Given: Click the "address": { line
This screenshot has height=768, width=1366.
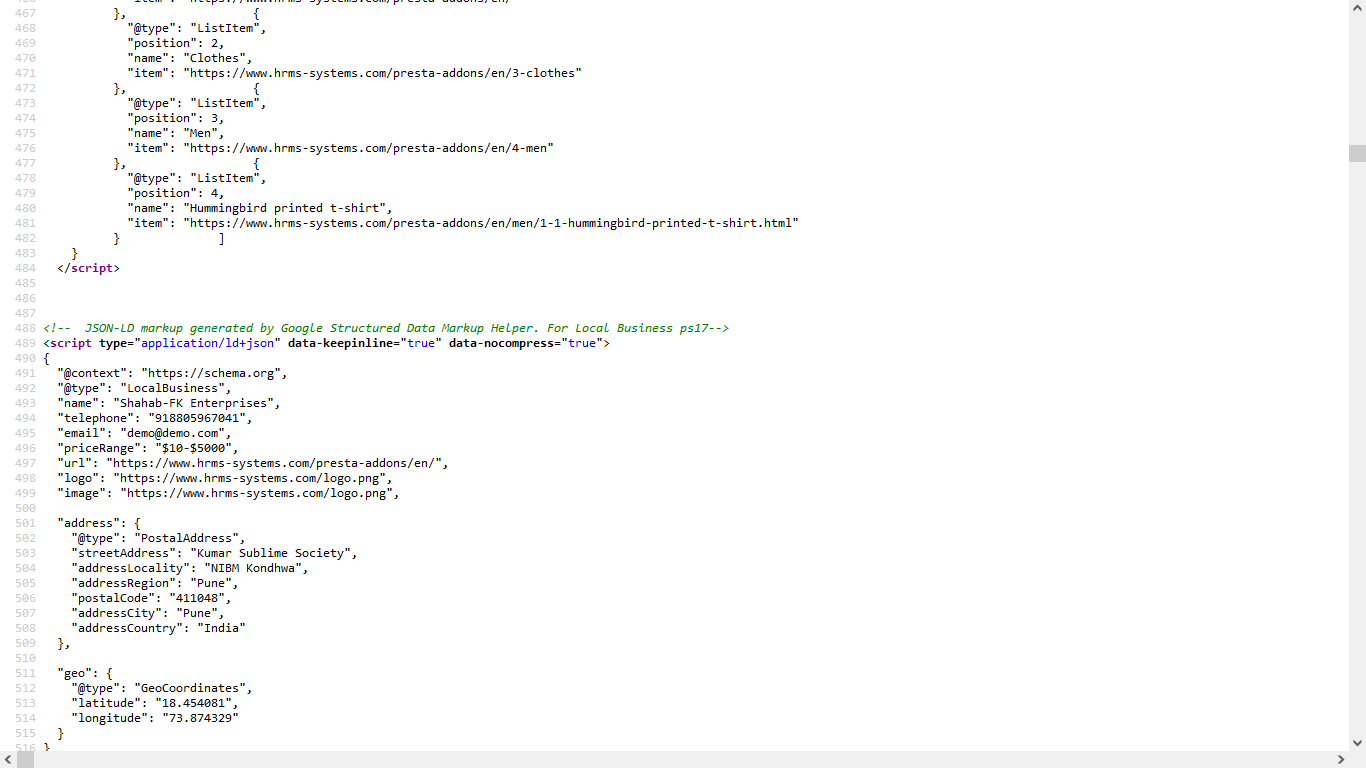Looking at the screenshot, I should (99, 523).
